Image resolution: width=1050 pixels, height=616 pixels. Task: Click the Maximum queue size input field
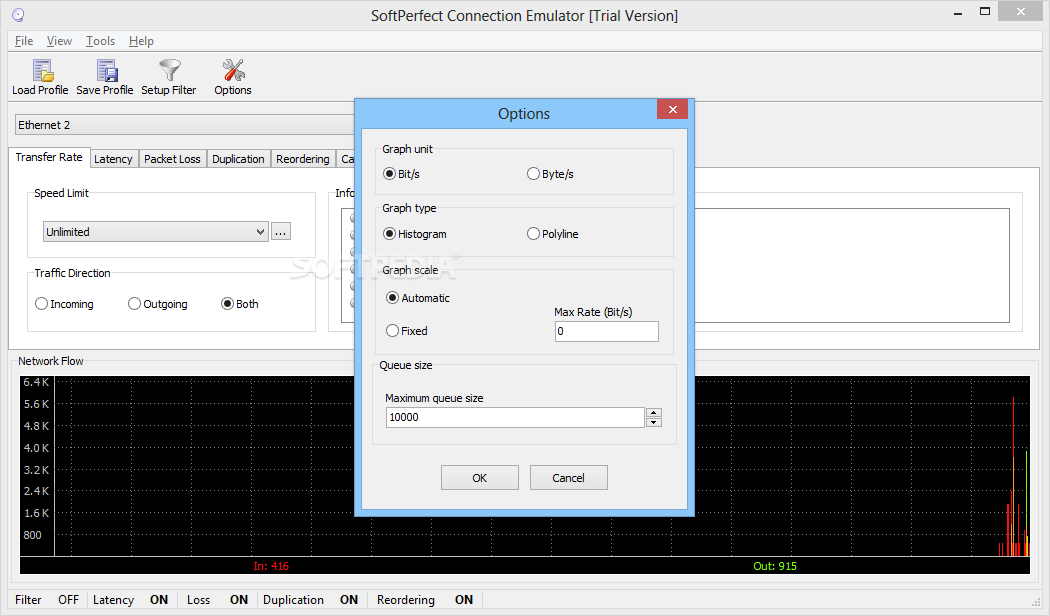coord(515,417)
